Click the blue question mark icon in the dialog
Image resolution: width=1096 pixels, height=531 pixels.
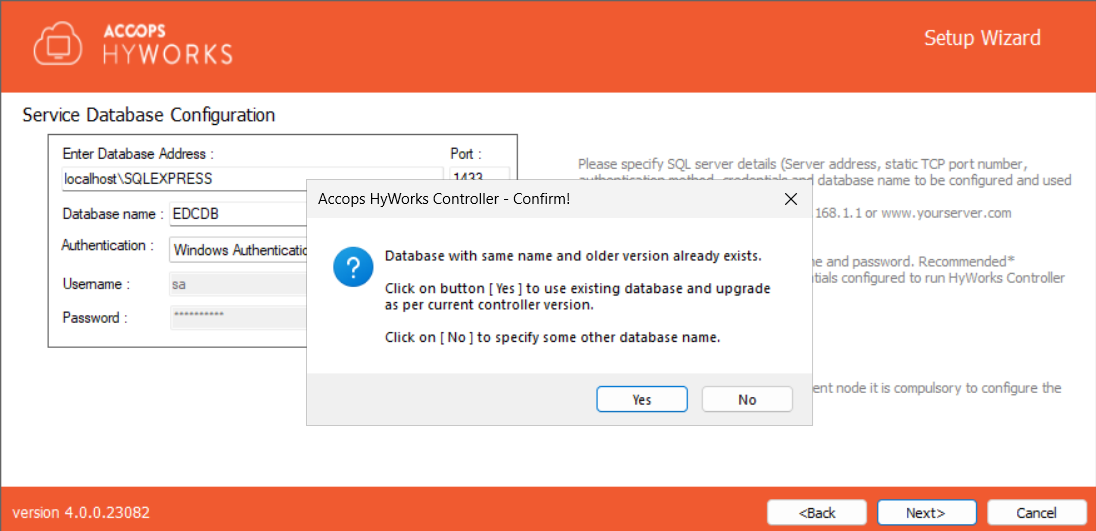click(x=353, y=269)
